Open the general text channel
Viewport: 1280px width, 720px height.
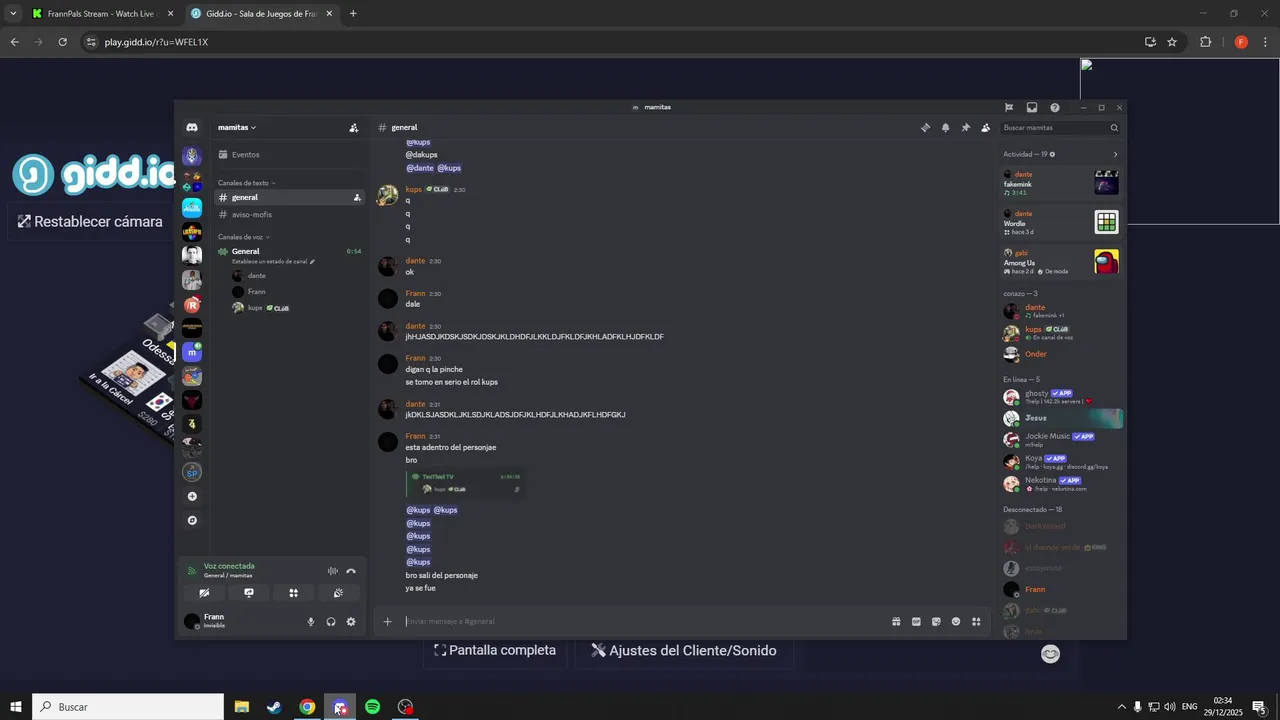click(x=289, y=198)
